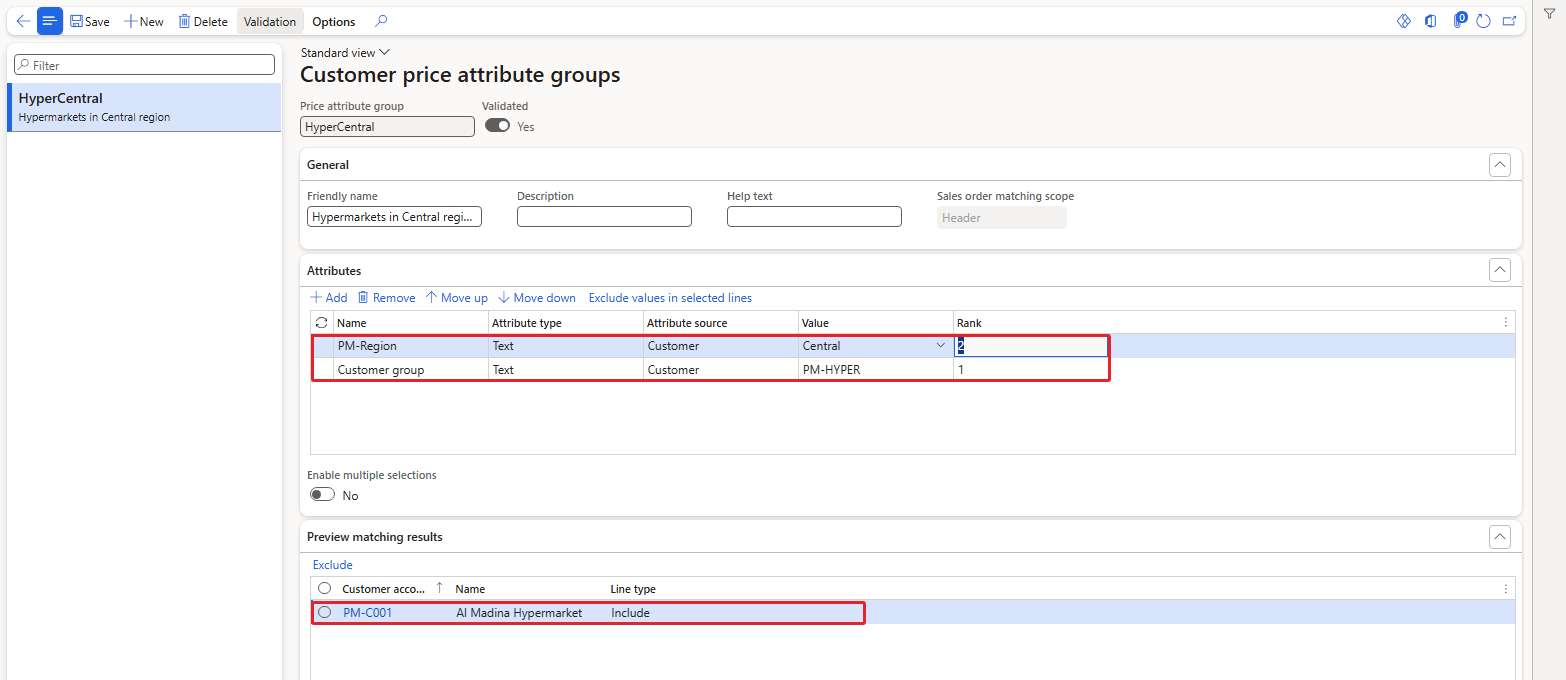Viewport: 1566px width, 680px height.
Task: Open Power Apps diamond icon
Action: (x=1404, y=21)
